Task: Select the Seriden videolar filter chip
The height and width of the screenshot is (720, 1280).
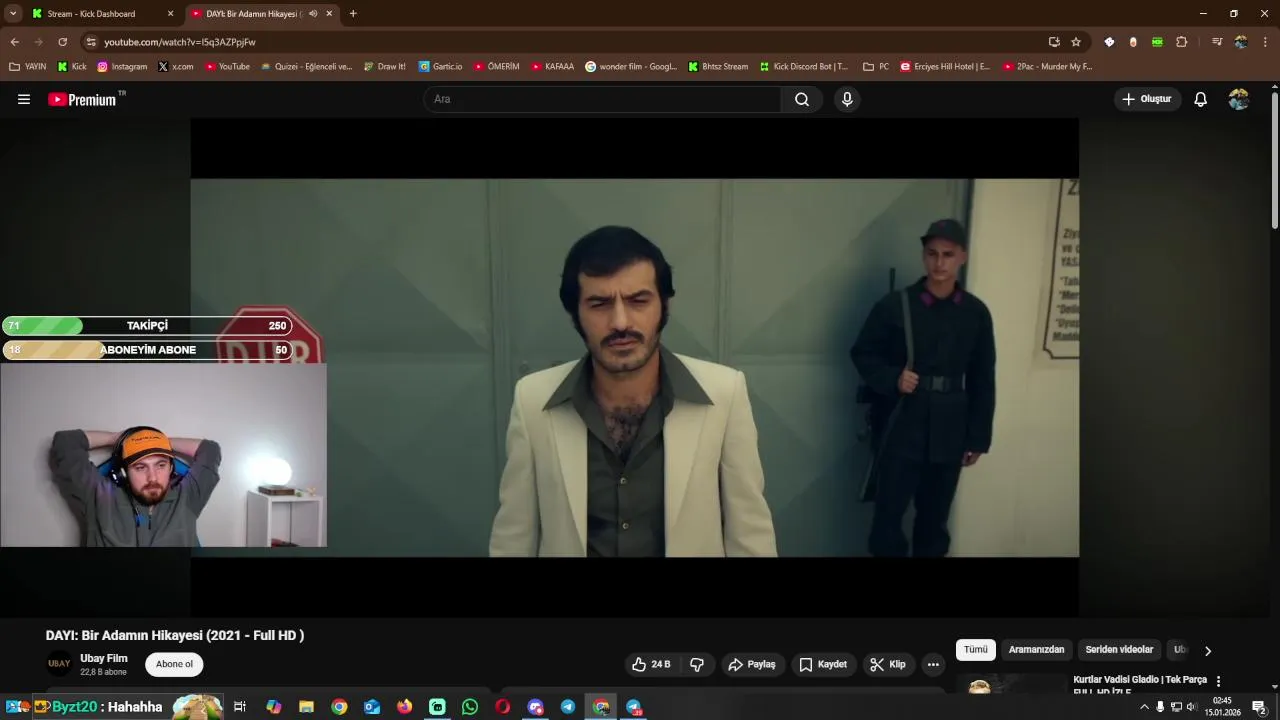Action: tap(1119, 650)
